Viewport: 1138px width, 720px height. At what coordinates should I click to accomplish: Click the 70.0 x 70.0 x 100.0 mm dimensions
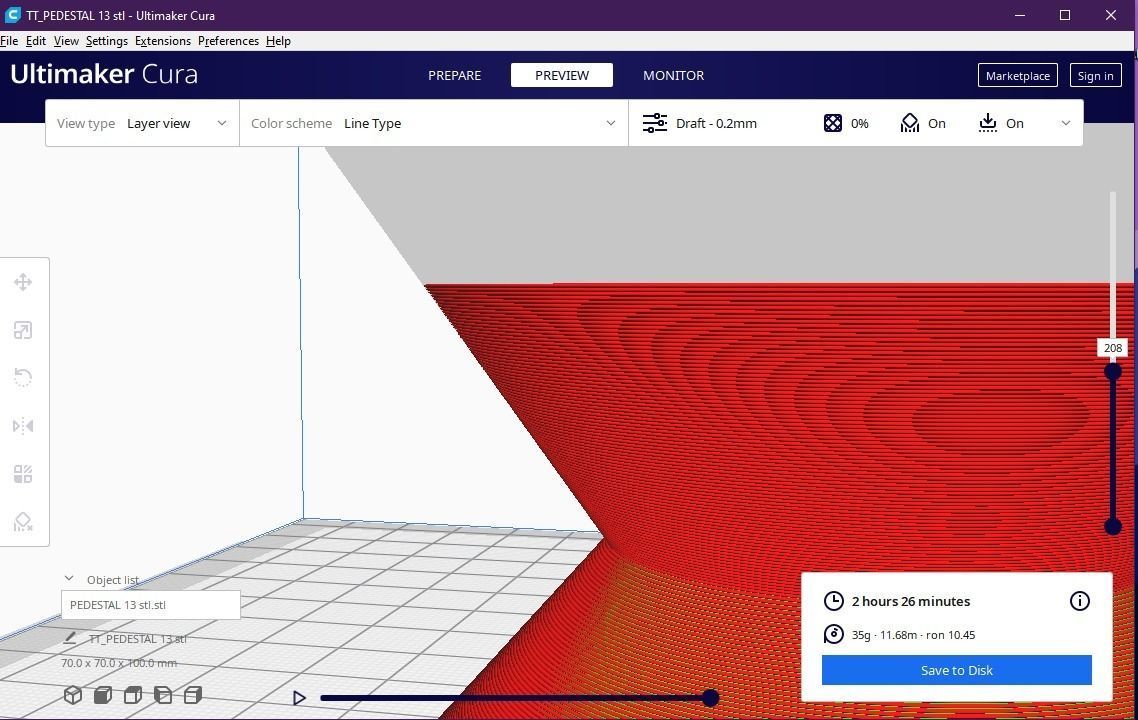click(x=119, y=663)
